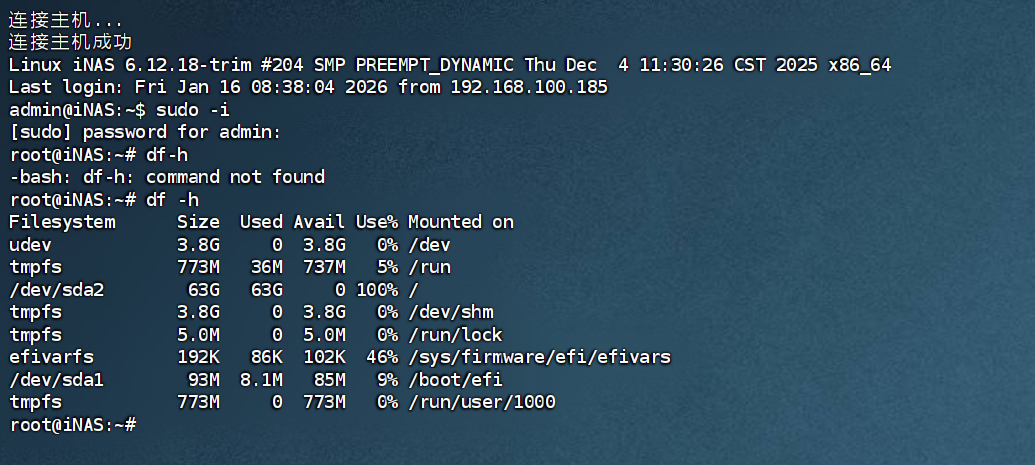
Task: Click the "/run/user/1000" mount path
Action: click(x=481, y=402)
